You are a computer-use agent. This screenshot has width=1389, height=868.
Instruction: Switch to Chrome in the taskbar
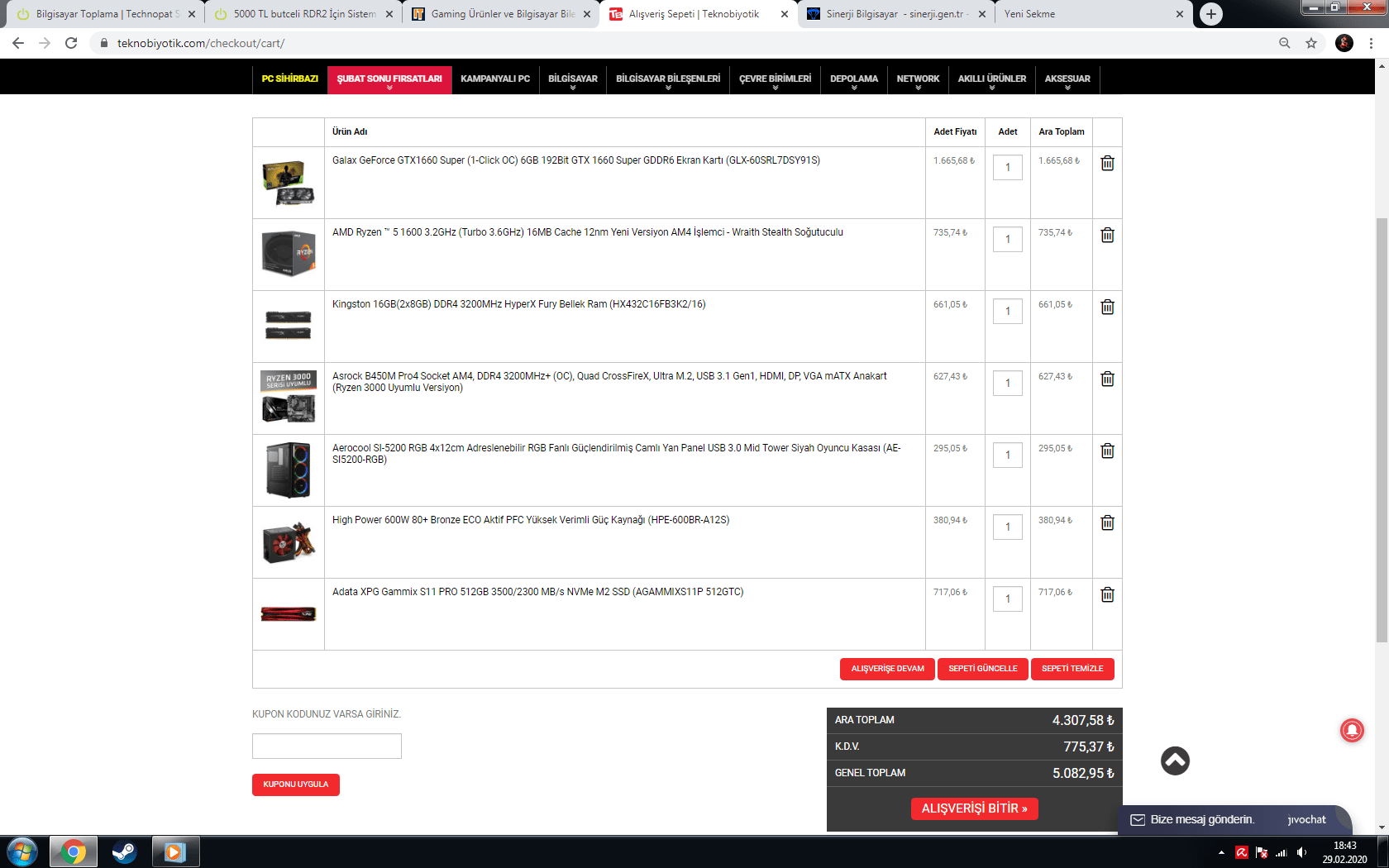pyautogui.click(x=74, y=851)
